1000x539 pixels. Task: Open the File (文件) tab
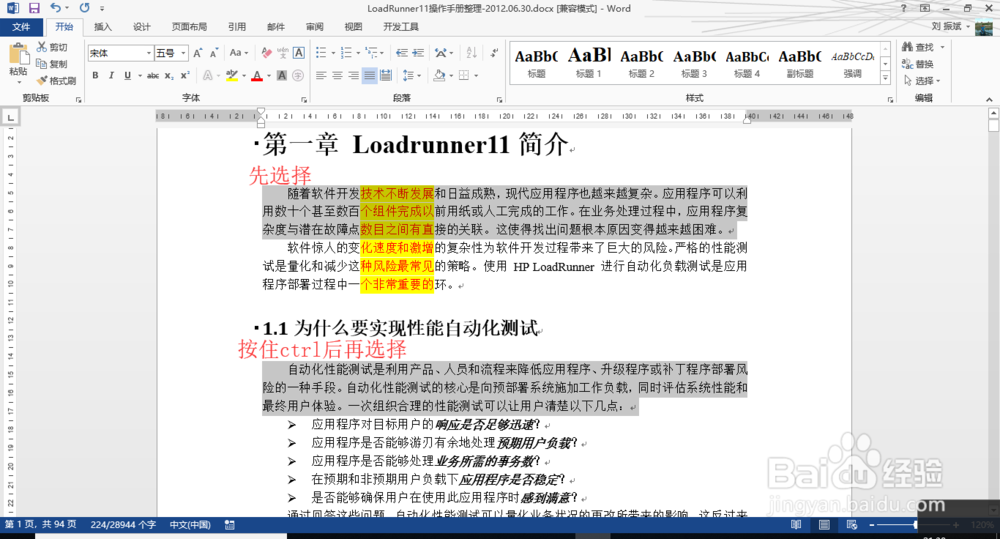[x=21, y=27]
